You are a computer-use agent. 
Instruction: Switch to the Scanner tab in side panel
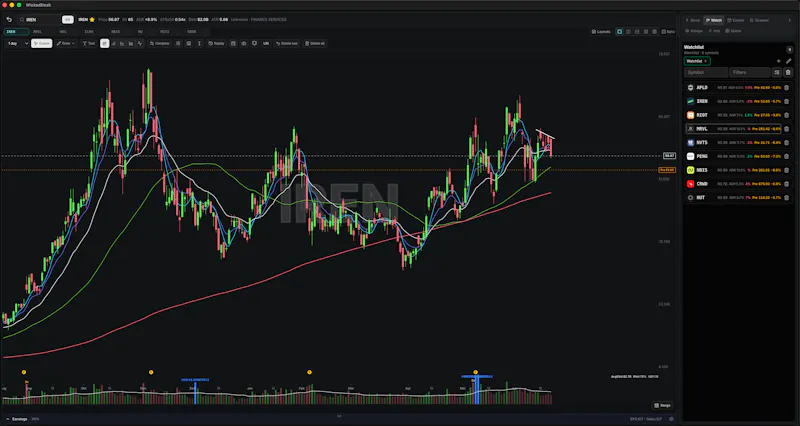point(759,20)
